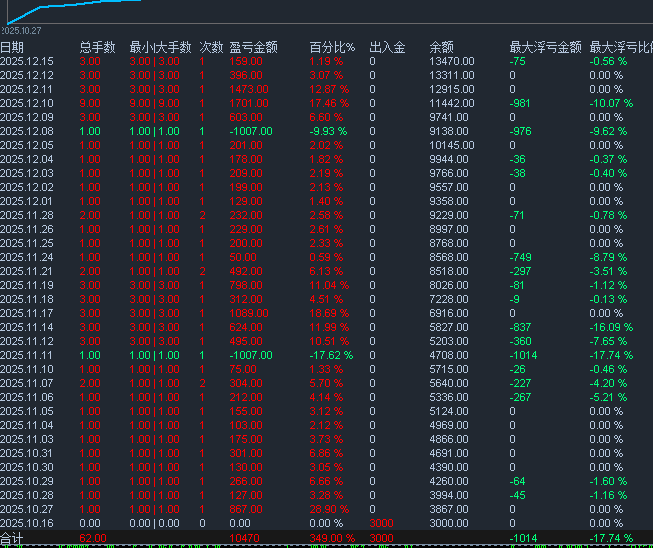Select the 余额 column header
This screenshot has height=548, width=653.
point(442,47)
